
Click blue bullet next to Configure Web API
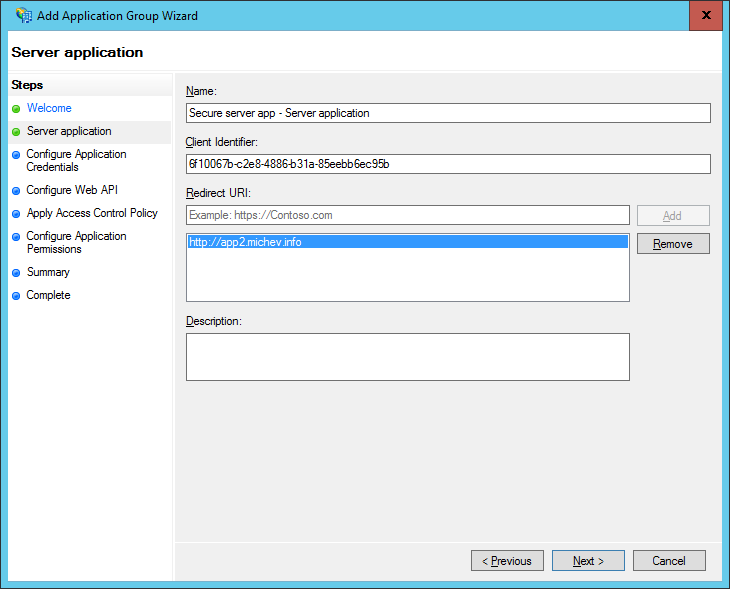click(x=16, y=191)
